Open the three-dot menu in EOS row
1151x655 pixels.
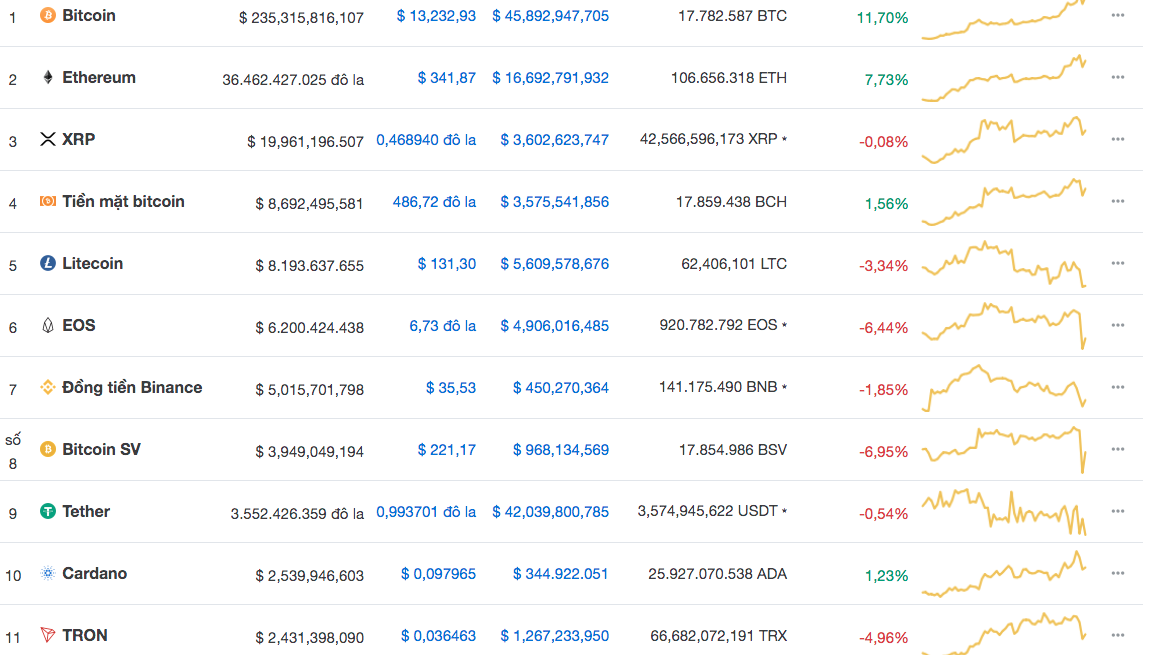click(1118, 325)
